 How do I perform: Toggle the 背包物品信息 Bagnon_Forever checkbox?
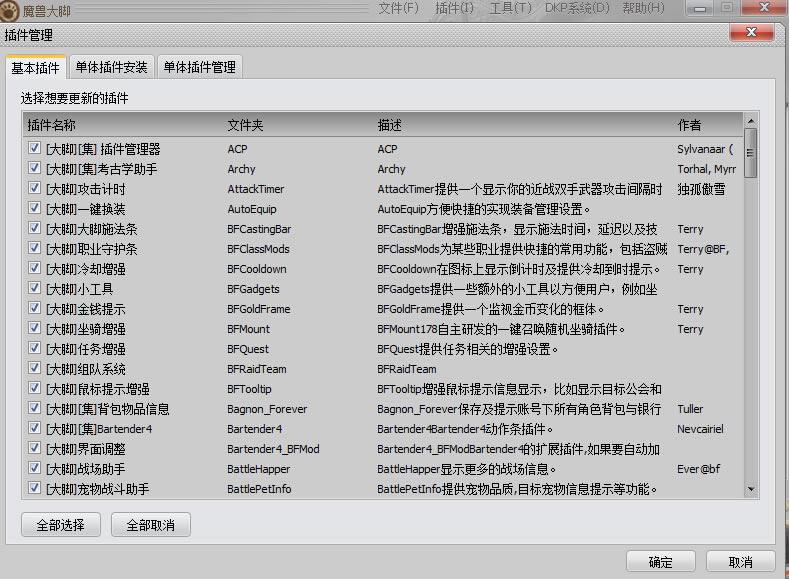pyautogui.click(x=34, y=408)
